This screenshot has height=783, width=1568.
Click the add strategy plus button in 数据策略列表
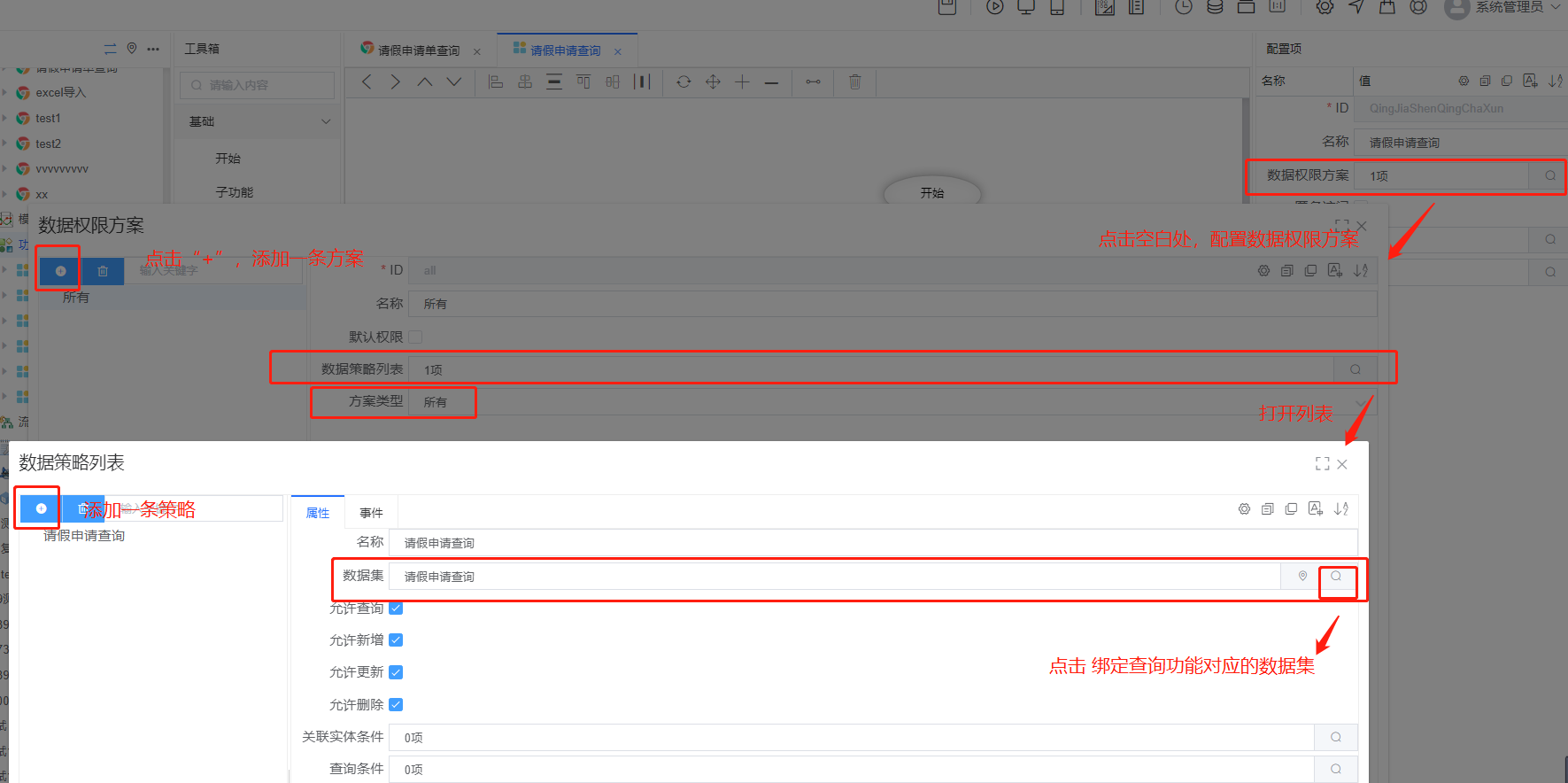41,508
